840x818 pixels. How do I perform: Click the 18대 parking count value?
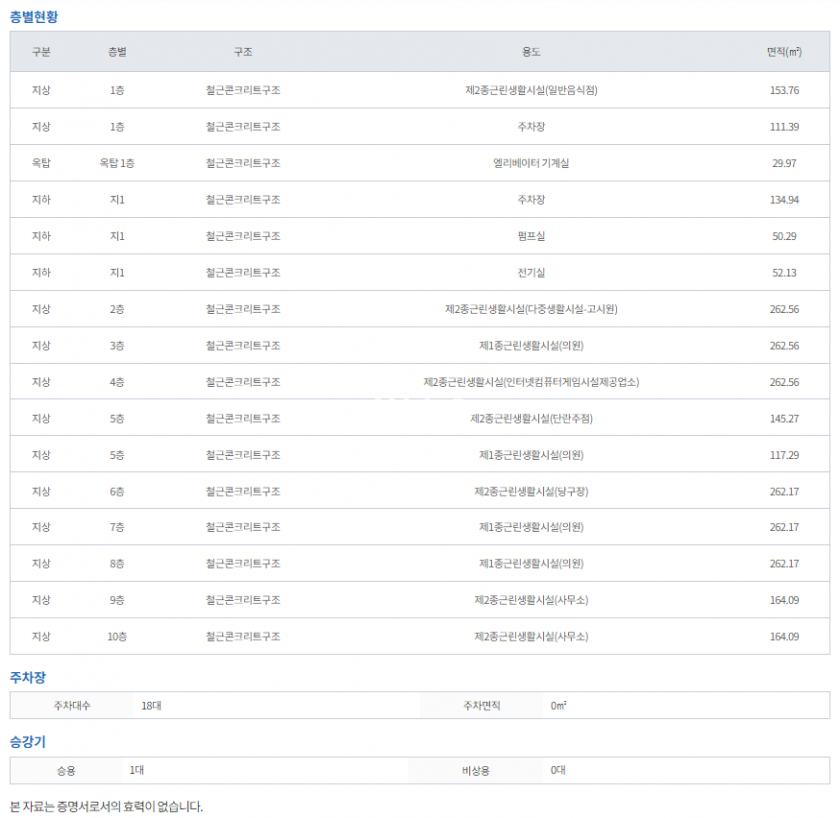pos(151,706)
